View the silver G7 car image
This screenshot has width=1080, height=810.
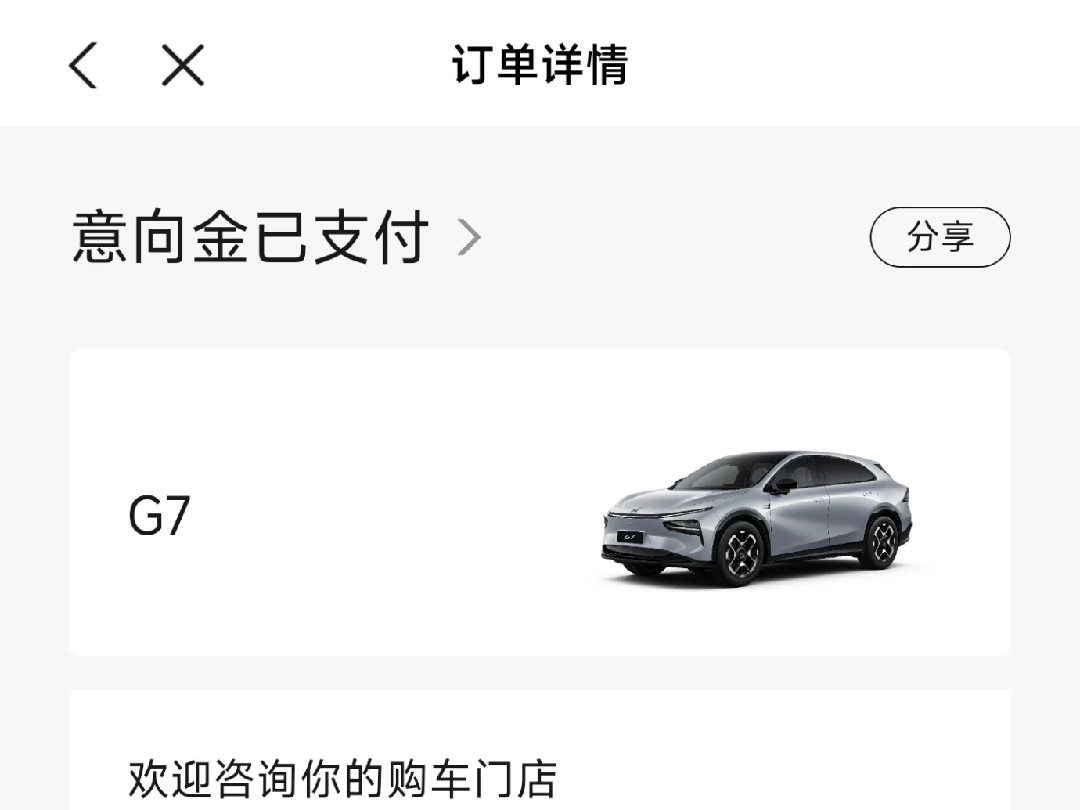coord(757,519)
